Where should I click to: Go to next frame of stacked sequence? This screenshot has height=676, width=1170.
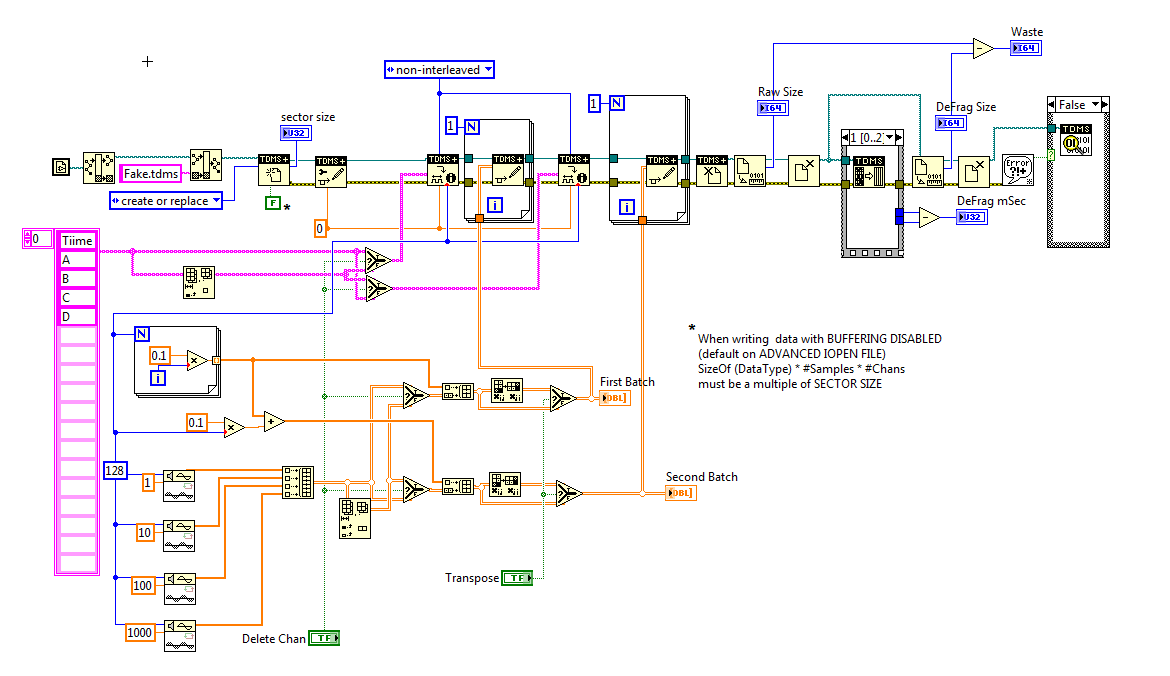[x=899, y=137]
